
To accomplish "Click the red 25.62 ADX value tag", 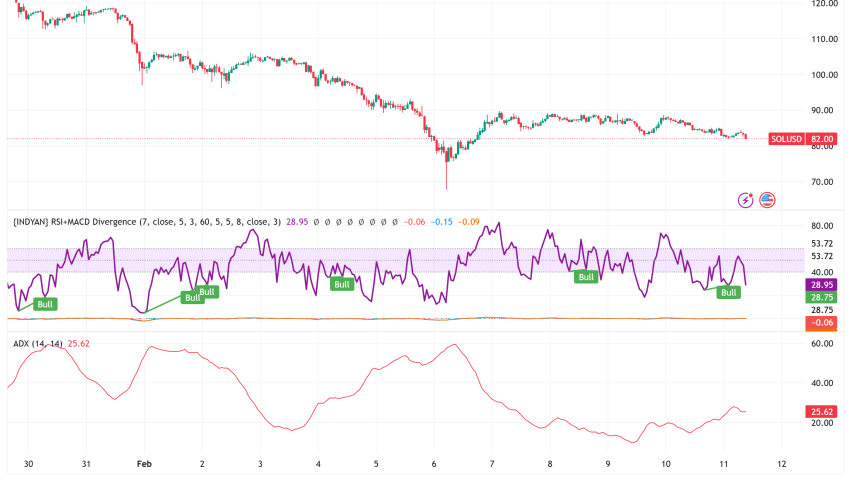I will pyautogui.click(x=823, y=411).
